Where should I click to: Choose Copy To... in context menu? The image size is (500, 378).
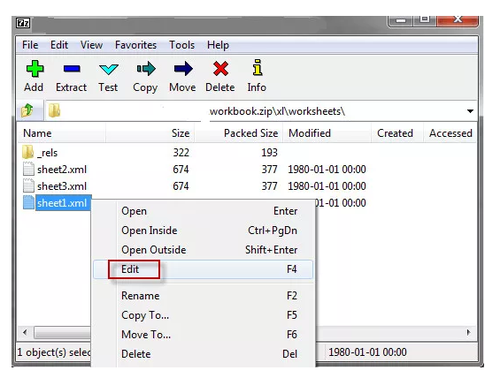point(203,315)
